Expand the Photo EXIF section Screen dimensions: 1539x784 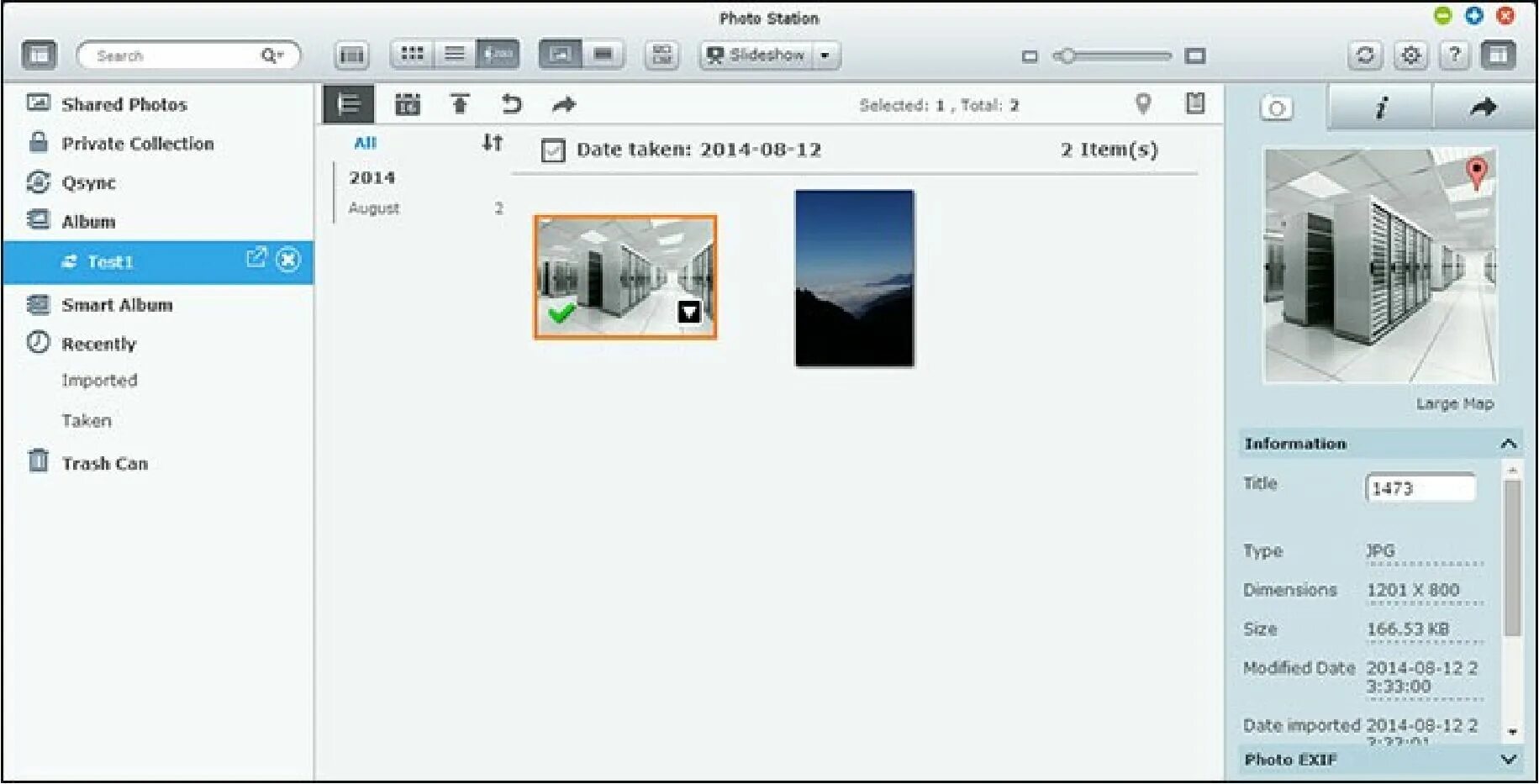click(x=1509, y=760)
